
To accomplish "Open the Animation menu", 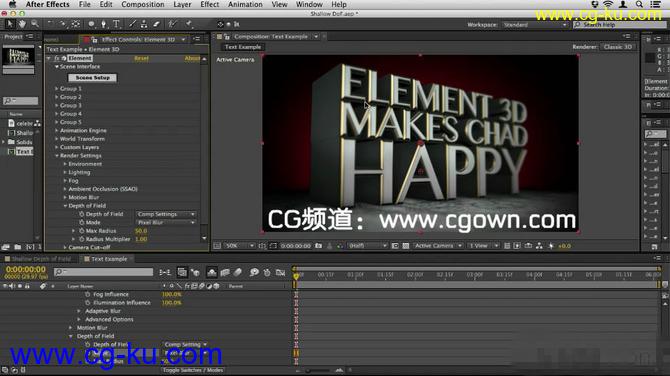I will (x=245, y=4).
